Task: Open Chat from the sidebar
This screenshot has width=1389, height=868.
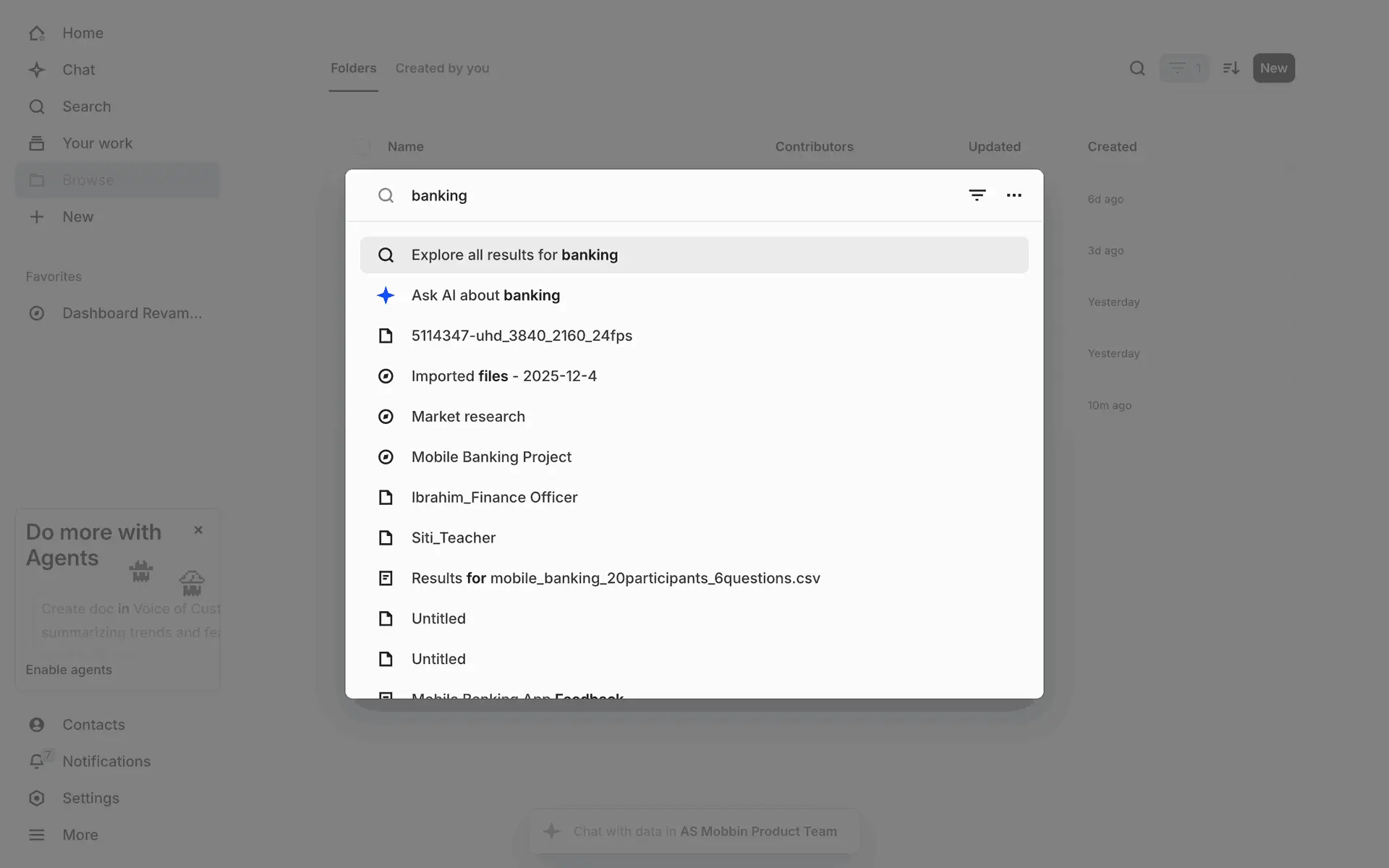Action: (78, 70)
